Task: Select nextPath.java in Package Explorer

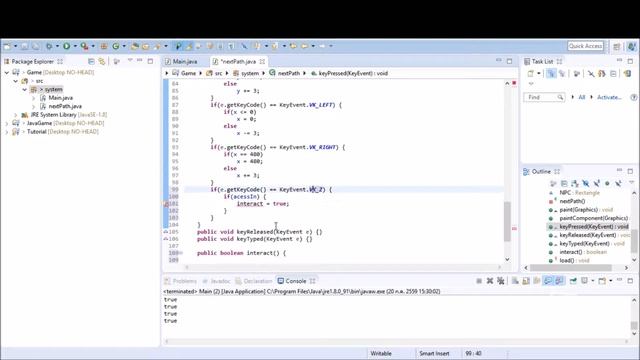Action: pyautogui.click(x=65, y=107)
